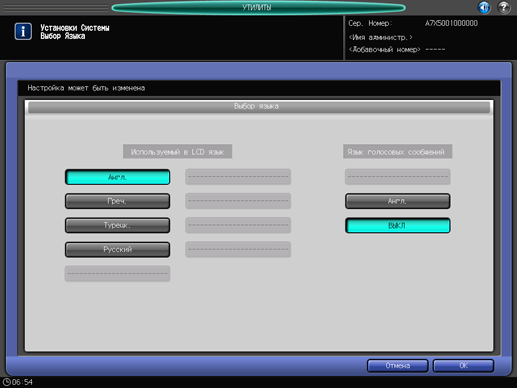Click the Имя администр. field label

(380, 37)
